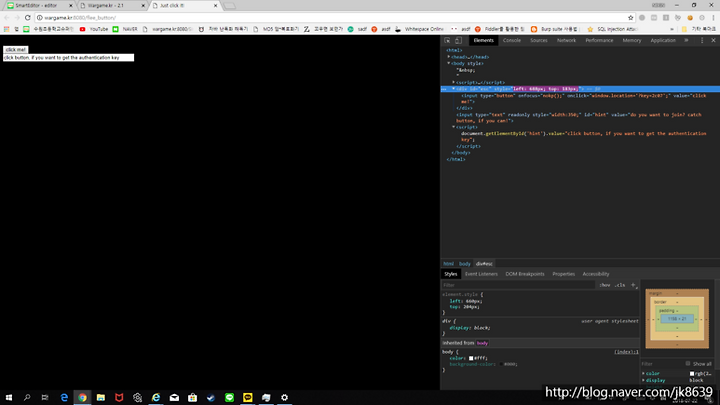Collapse the selected div#esc node
Image resolution: width=720 pixels, height=405 pixels.
tap(454, 89)
